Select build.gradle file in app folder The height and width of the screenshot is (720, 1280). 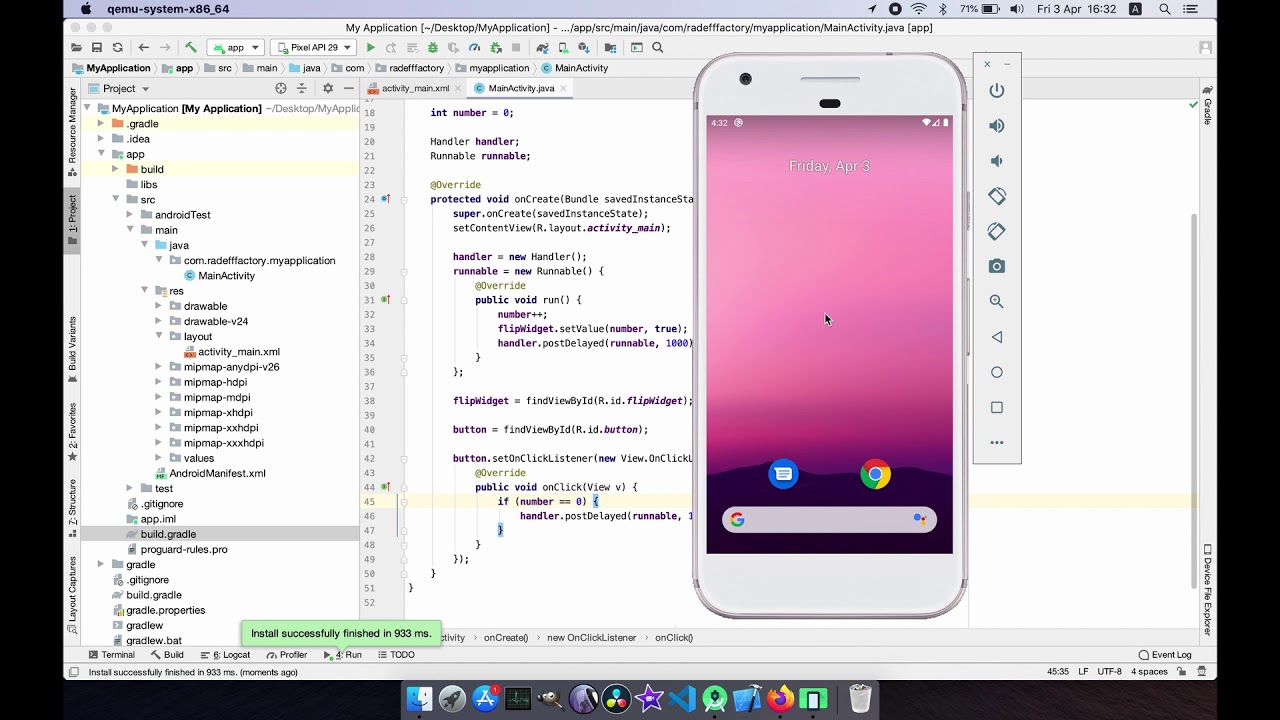[168, 534]
